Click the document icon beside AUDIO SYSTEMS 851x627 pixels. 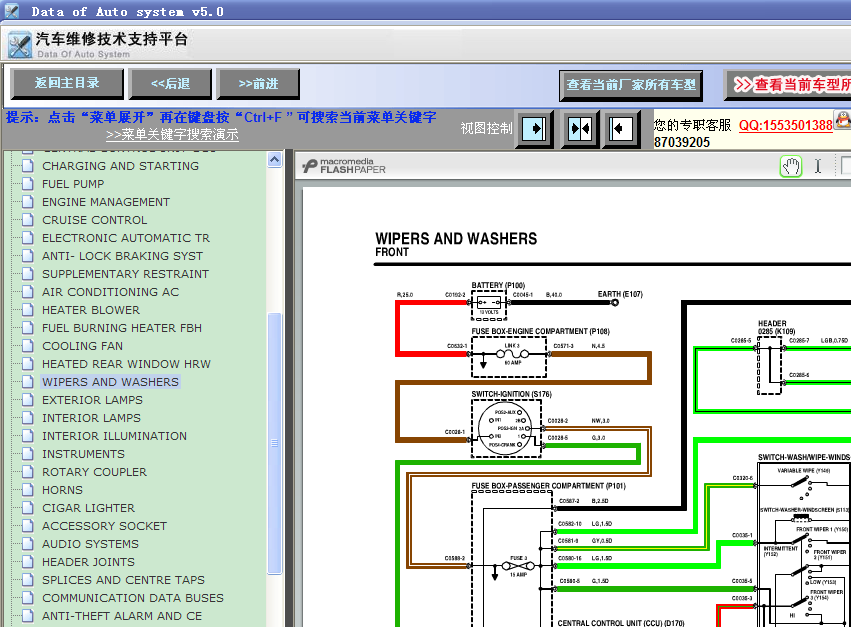point(28,543)
